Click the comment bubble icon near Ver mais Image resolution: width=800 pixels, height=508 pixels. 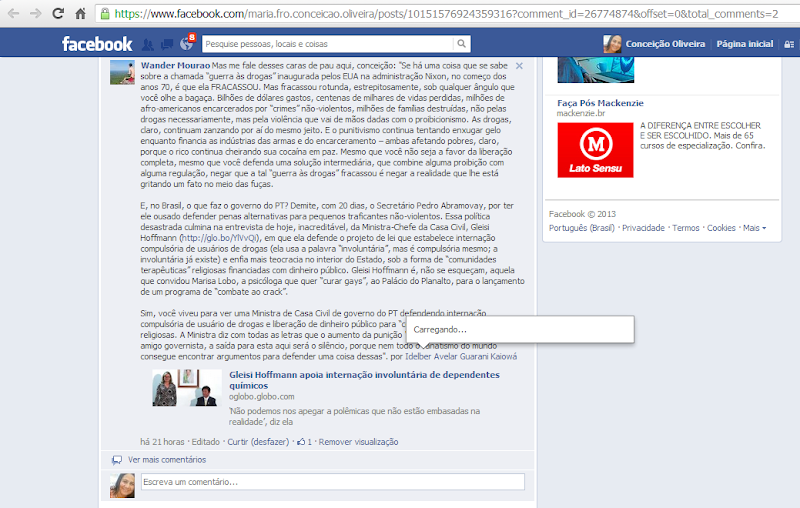tap(117, 460)
